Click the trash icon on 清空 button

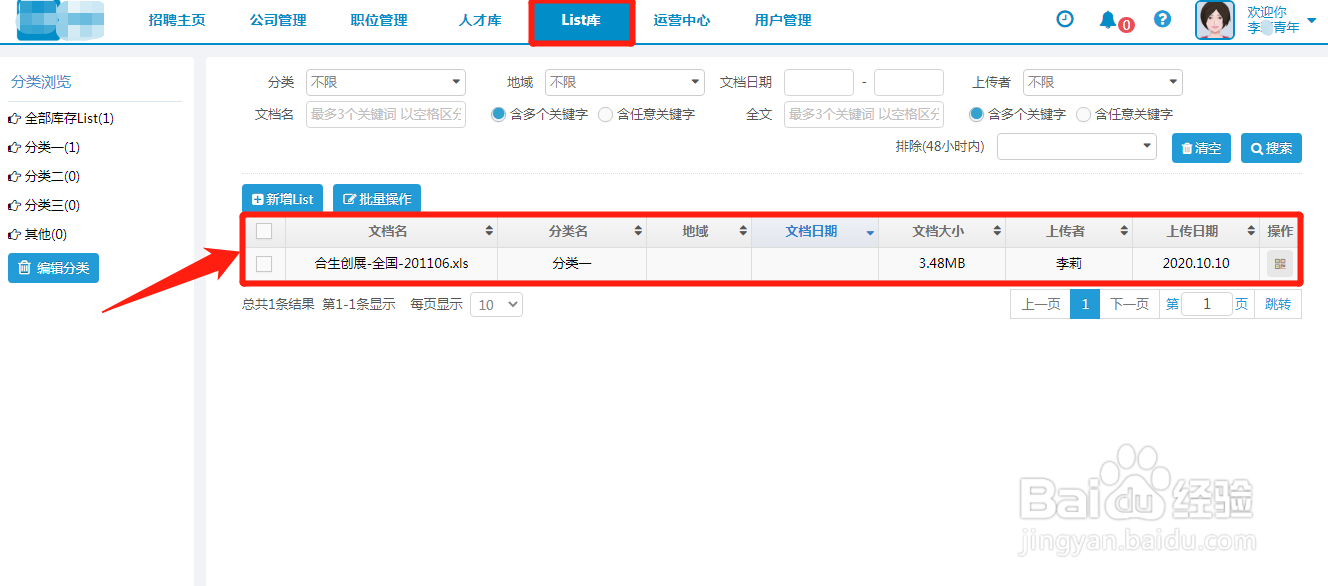pyautogui.click(x=1185, y=147)
